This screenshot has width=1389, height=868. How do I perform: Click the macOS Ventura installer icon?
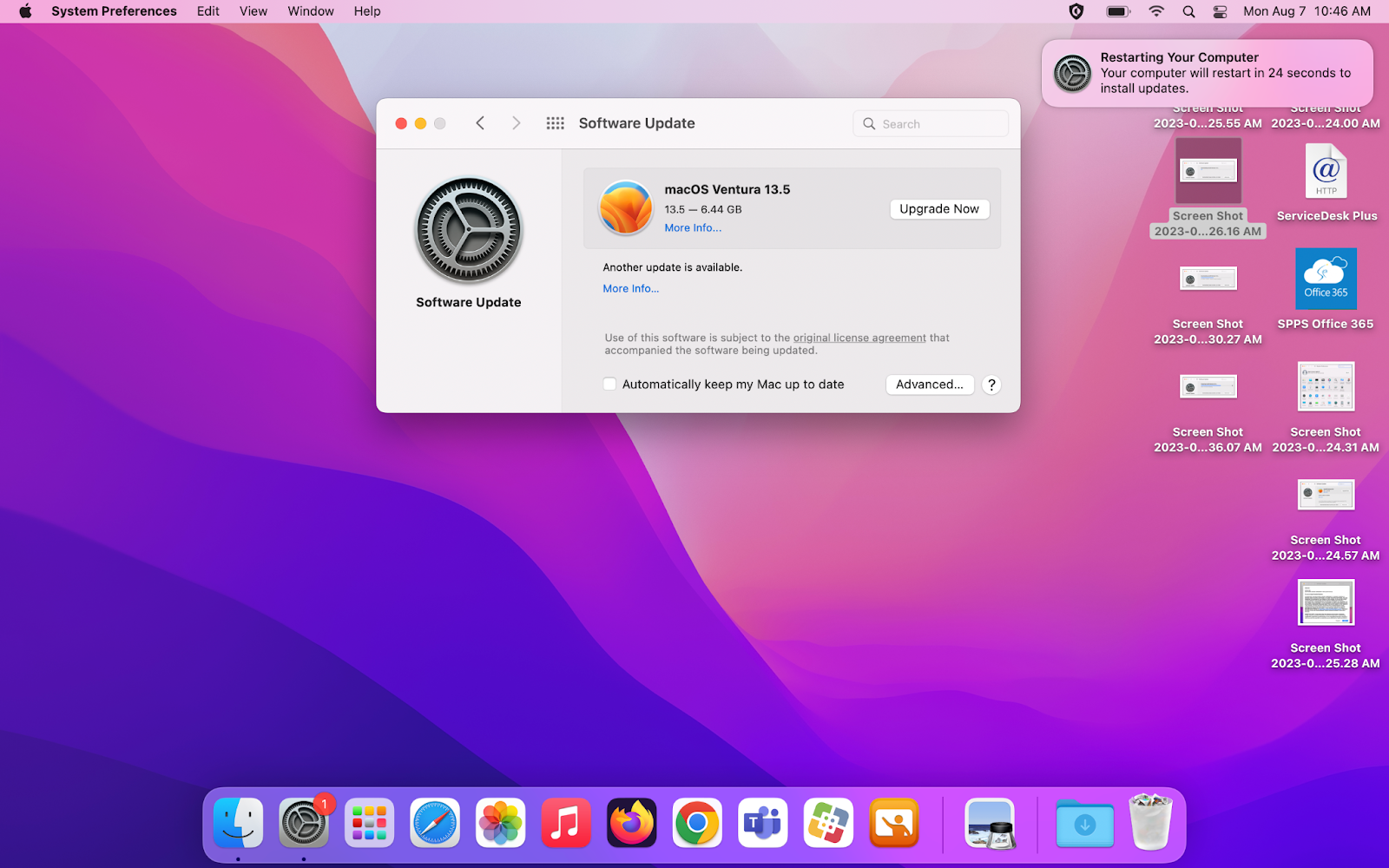(626, 208)
